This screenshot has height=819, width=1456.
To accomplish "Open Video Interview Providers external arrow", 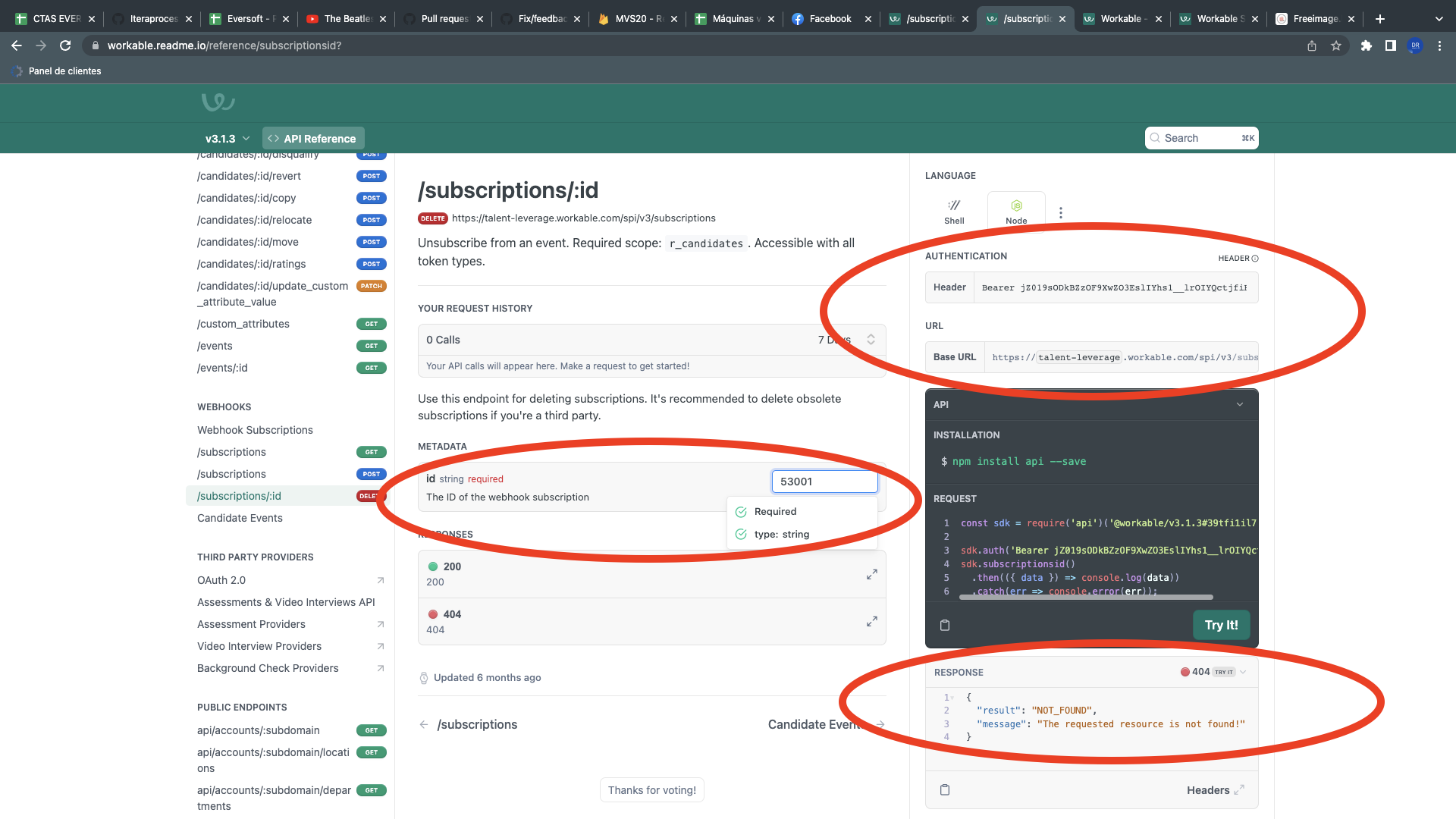I will coord(381,646).
